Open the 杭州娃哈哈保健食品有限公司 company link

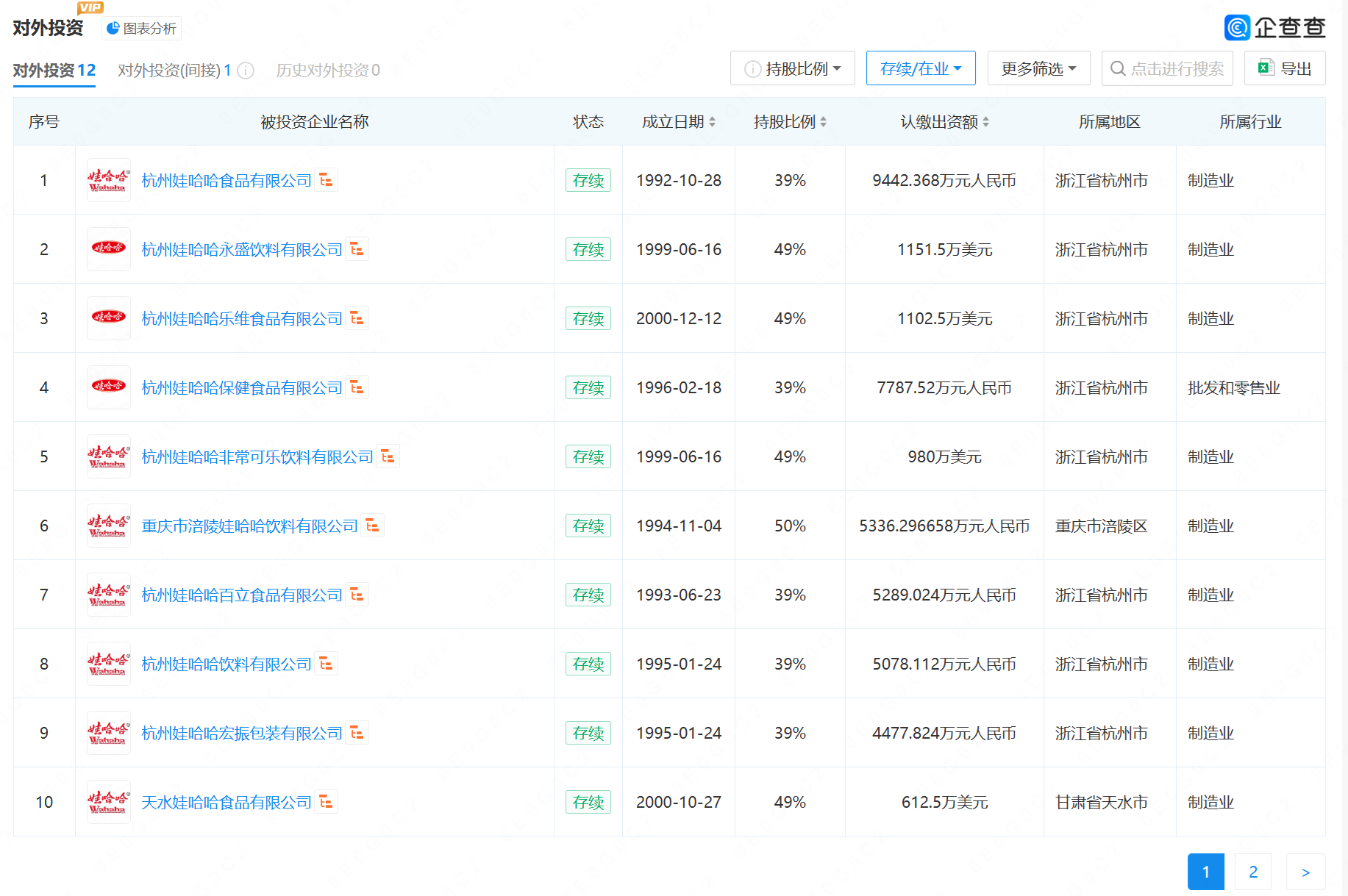pos(241,387)
